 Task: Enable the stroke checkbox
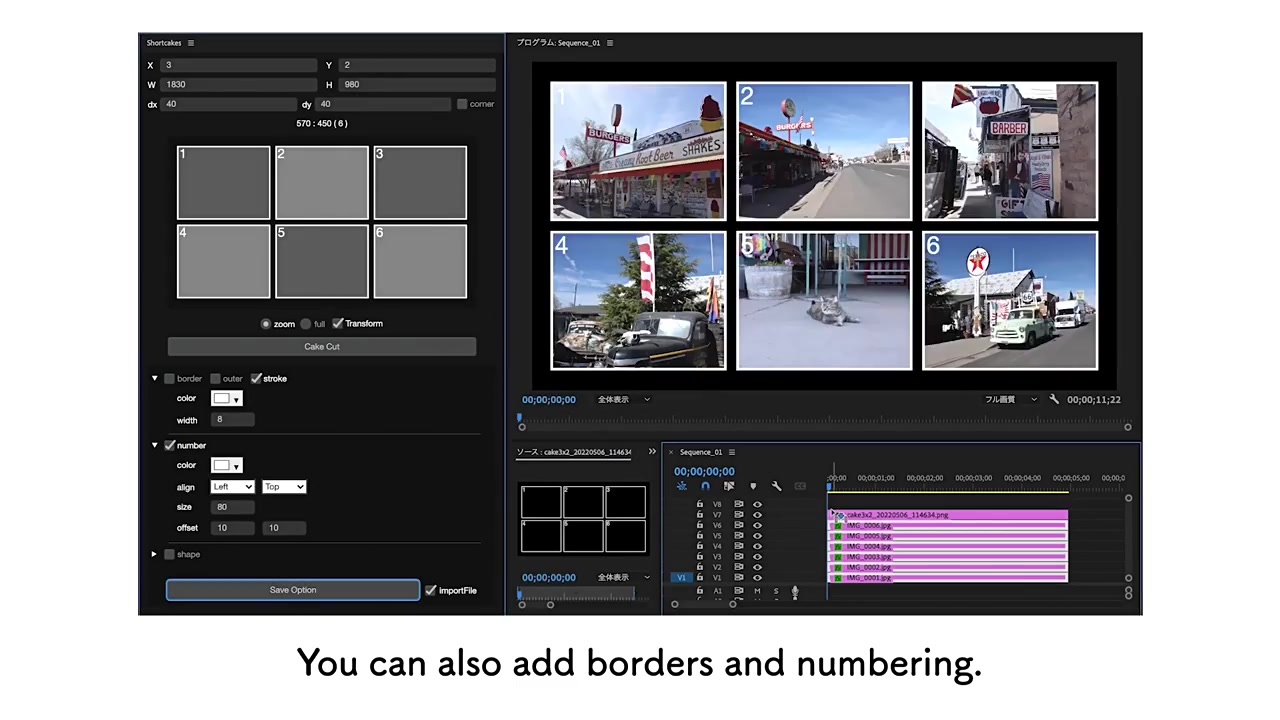coord(257,378)
